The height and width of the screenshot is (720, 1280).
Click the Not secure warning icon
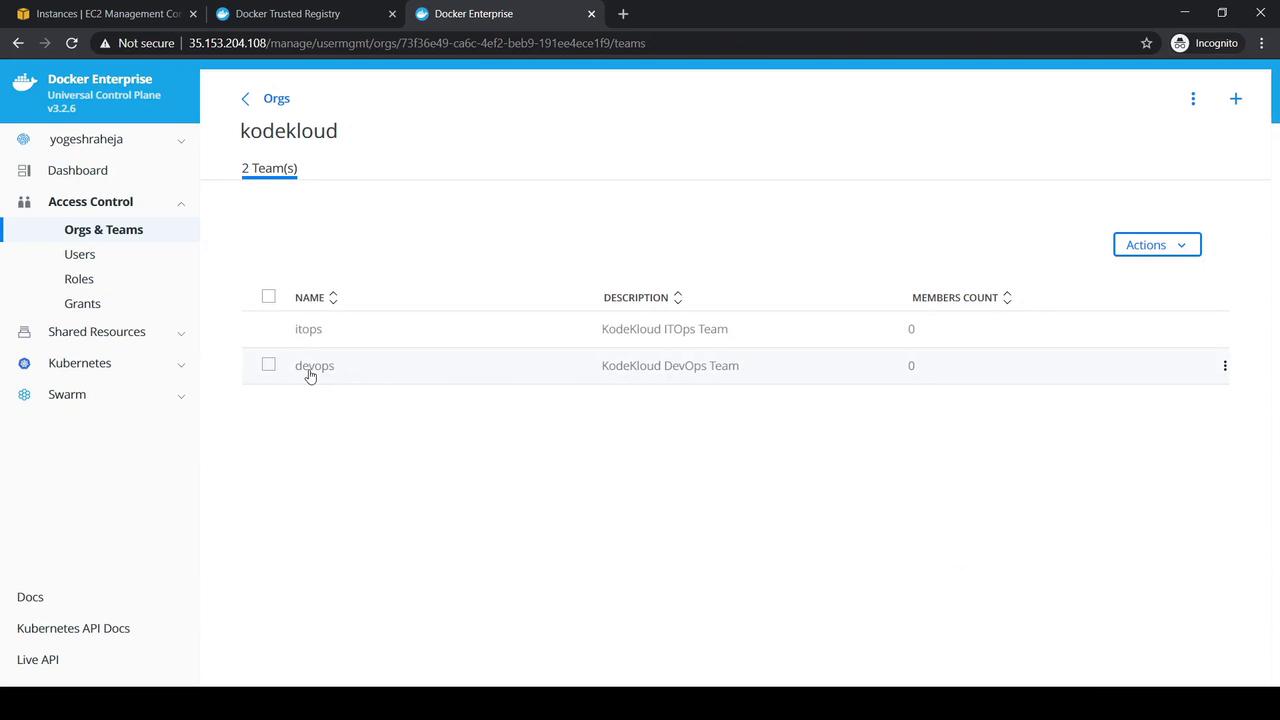104,43
